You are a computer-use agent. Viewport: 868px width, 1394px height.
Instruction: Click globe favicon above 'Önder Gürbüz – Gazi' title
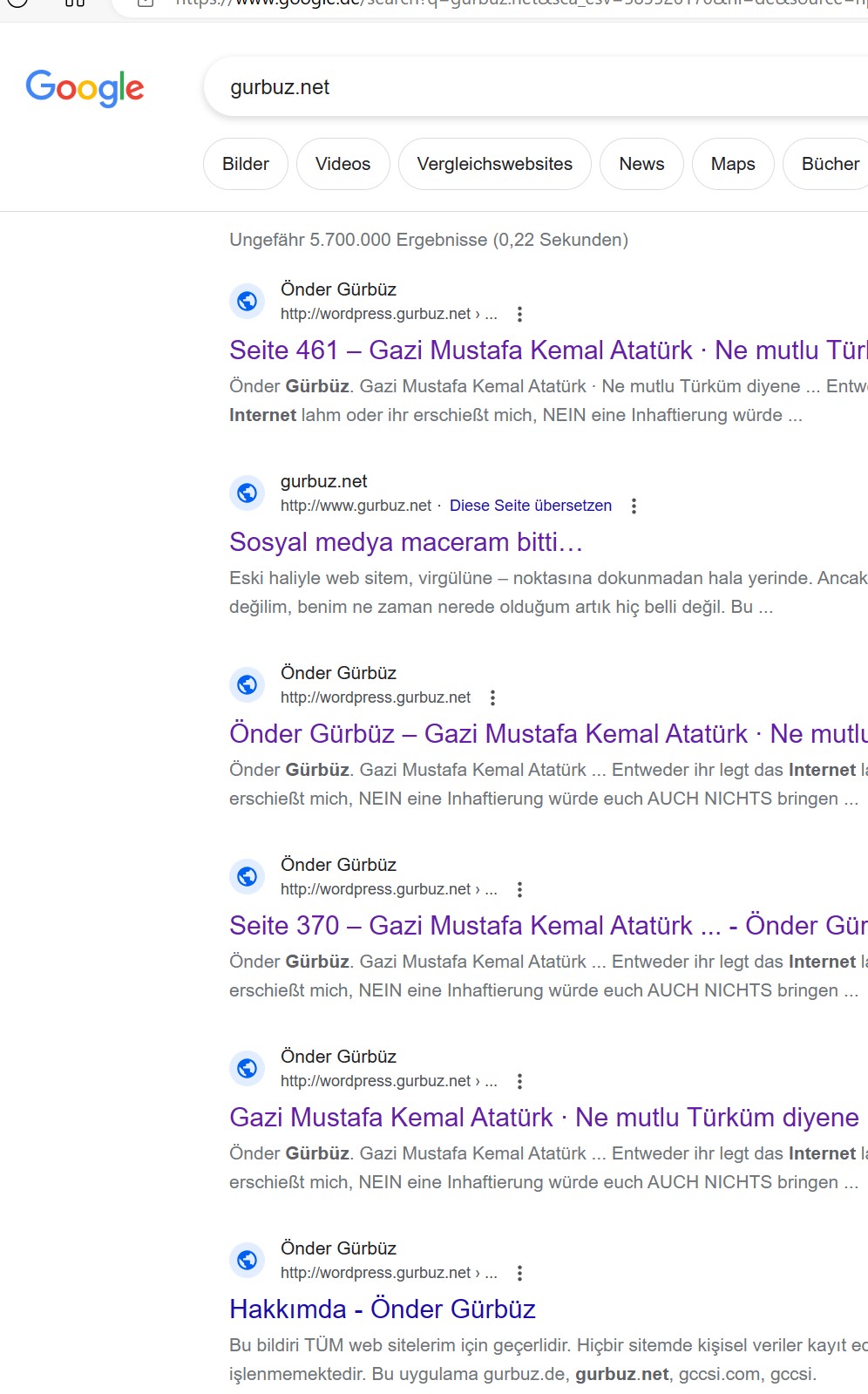coord(248,684)
